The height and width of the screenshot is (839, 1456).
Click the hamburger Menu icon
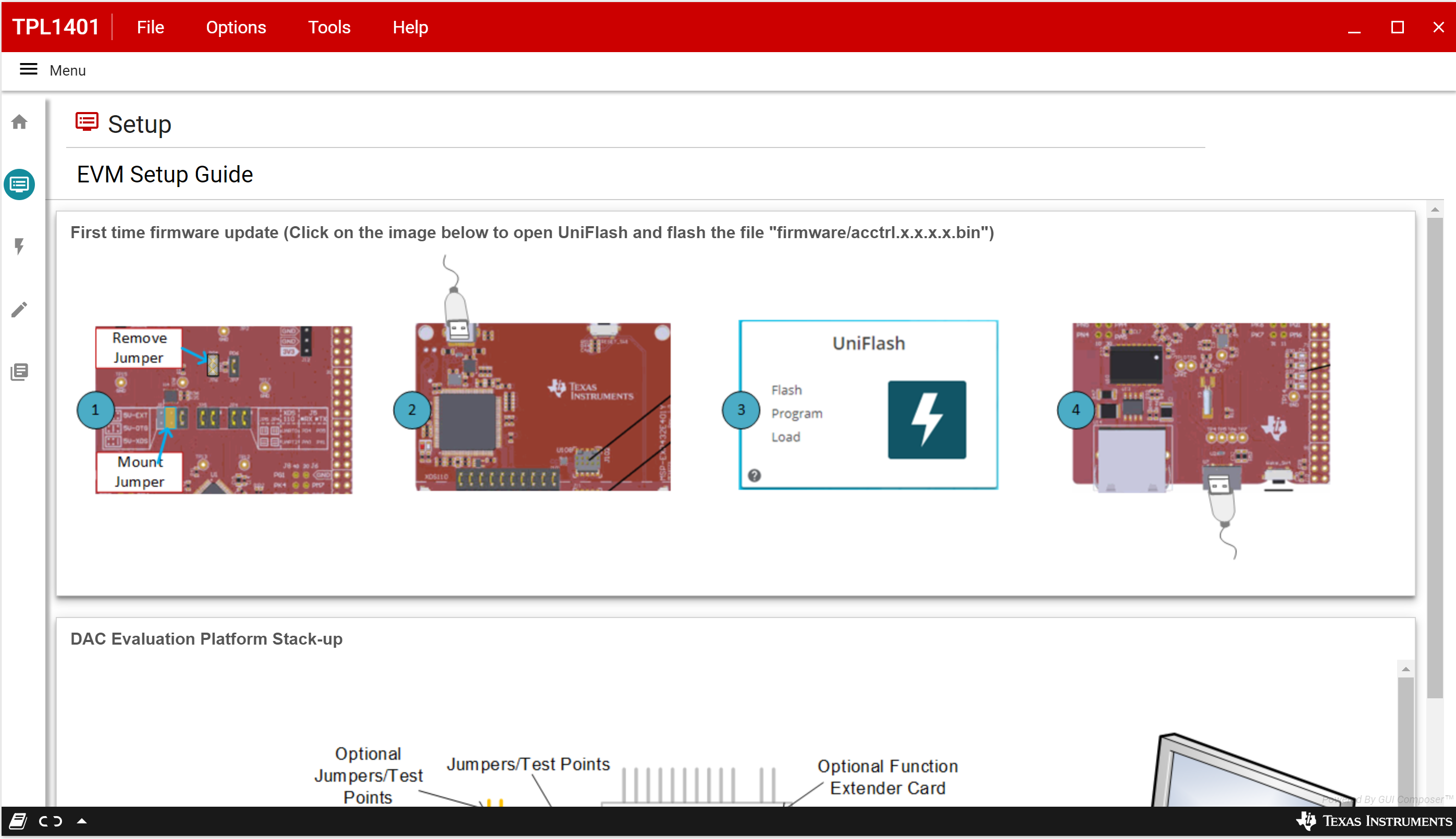click(x=28, y=70)
